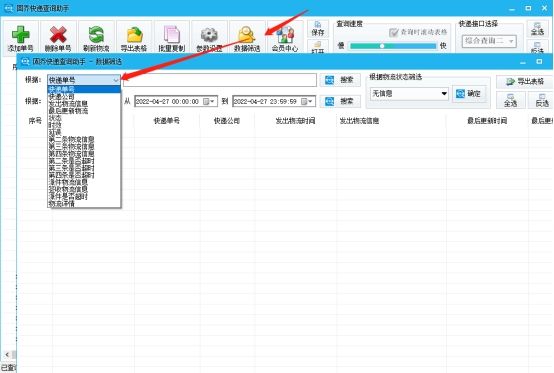Screen dimensions: 554x373
Task: Select 发出物流信息 in the dropdown list
Action: pyautogui.click(x=84, y=103)
